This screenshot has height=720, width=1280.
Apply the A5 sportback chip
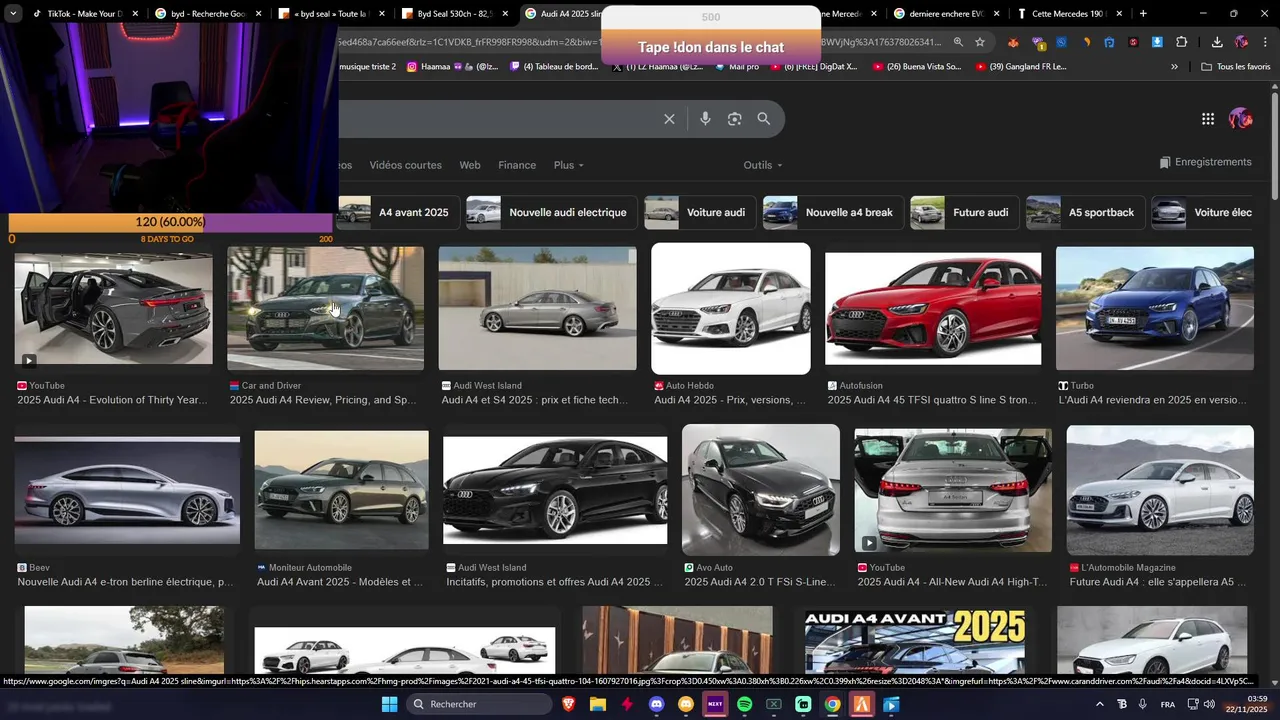coord(1085,212)
